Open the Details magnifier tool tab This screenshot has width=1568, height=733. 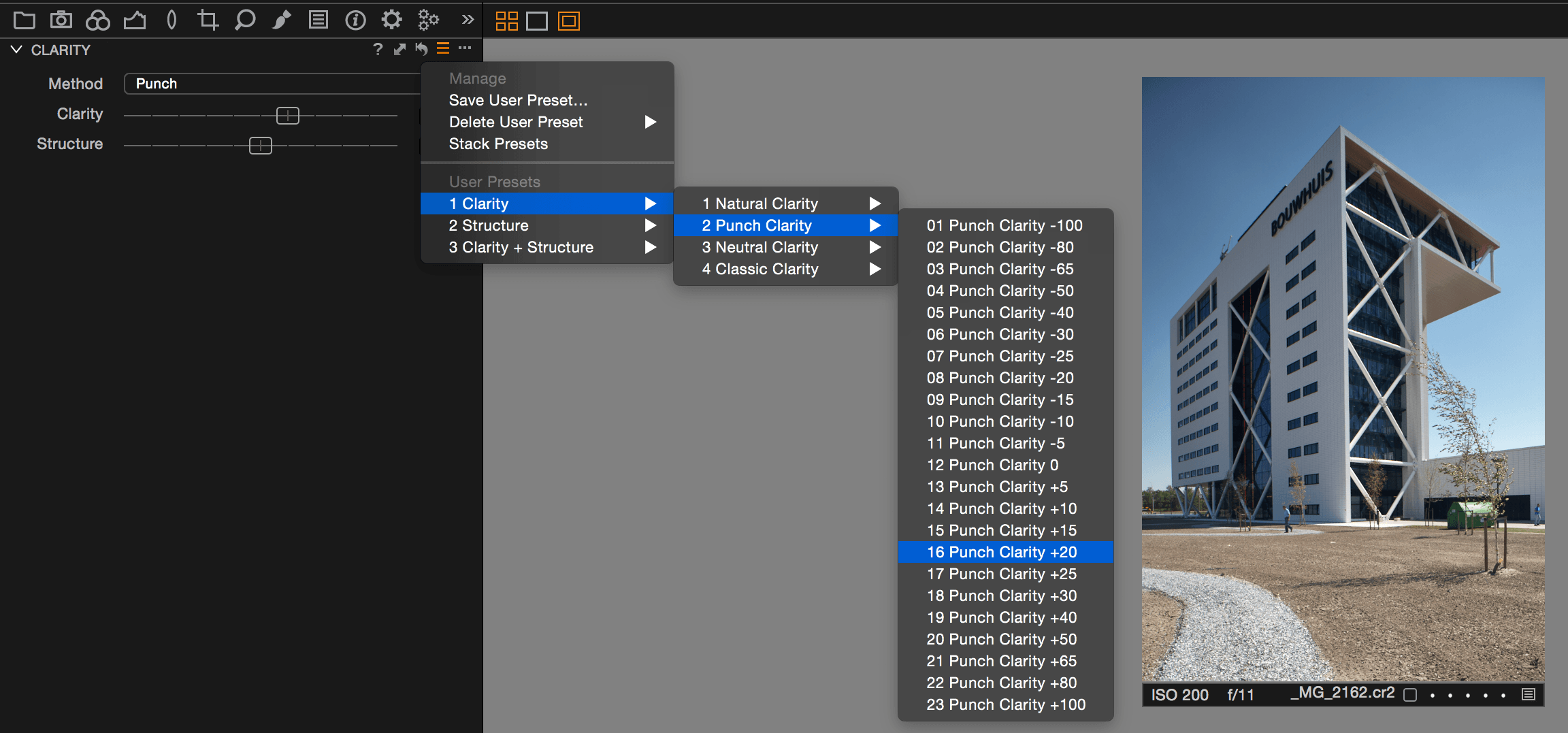245,20
